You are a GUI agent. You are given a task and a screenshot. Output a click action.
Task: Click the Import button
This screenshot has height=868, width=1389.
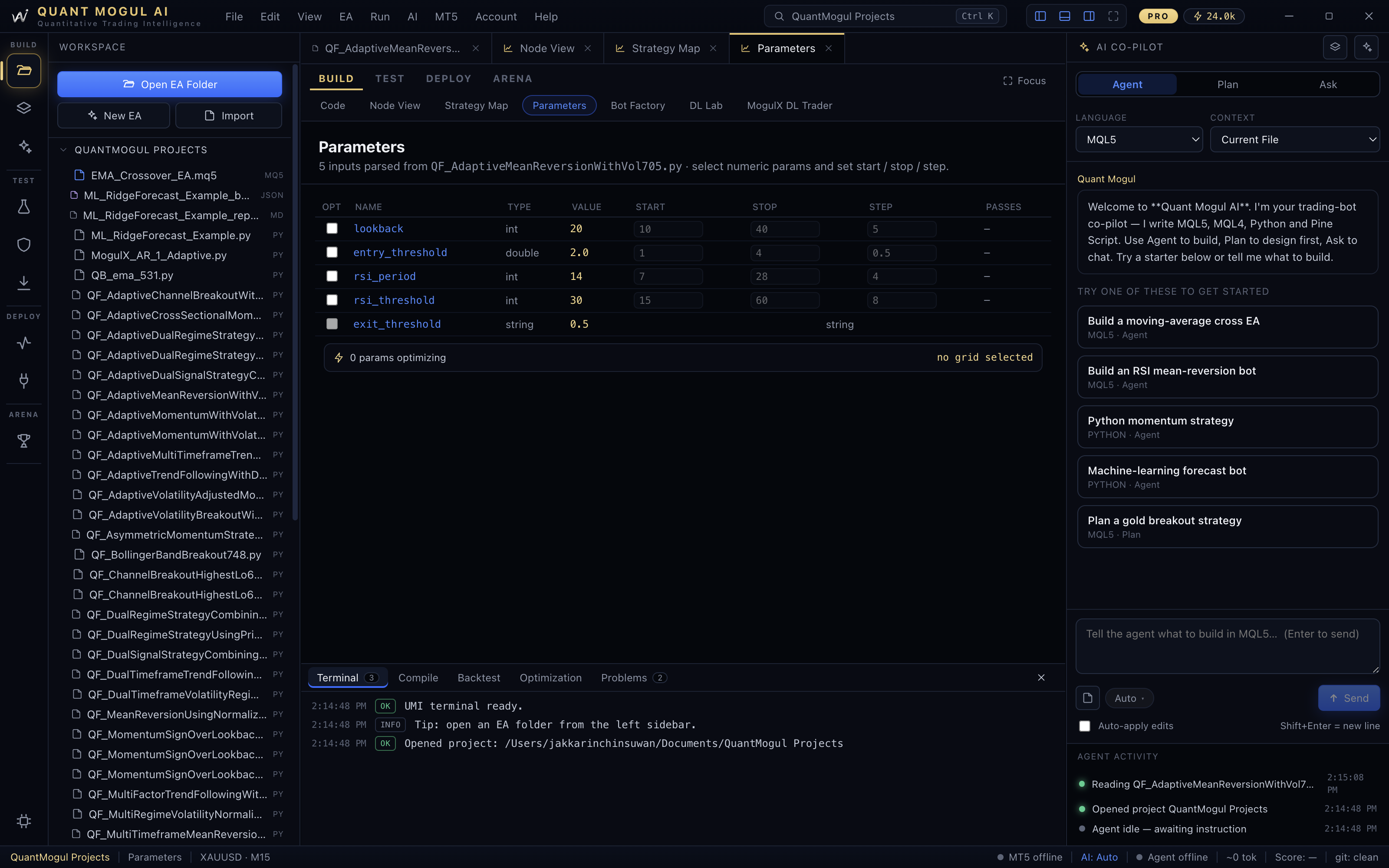[x=228, y=115]
